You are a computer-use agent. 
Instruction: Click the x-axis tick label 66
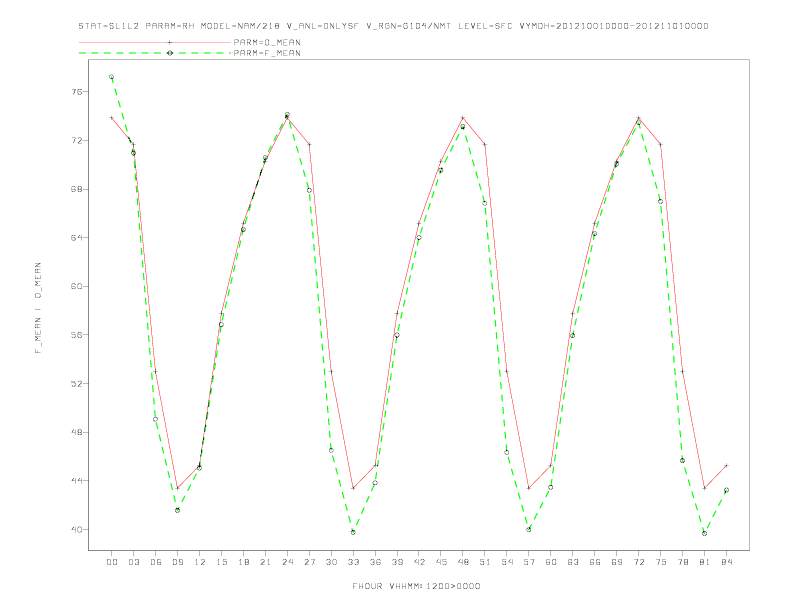595,562
